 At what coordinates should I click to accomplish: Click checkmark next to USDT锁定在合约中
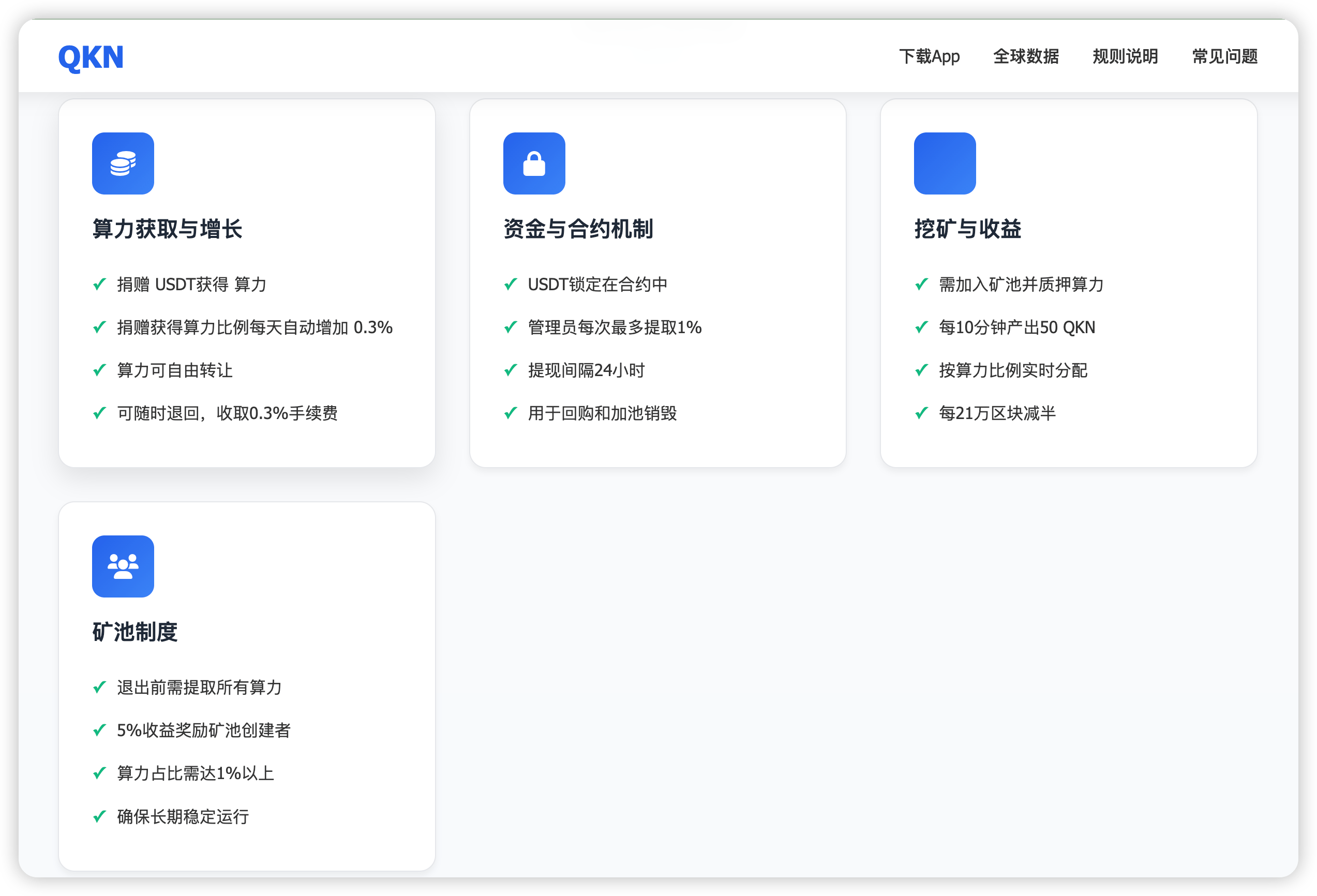(x=511, y=284)
